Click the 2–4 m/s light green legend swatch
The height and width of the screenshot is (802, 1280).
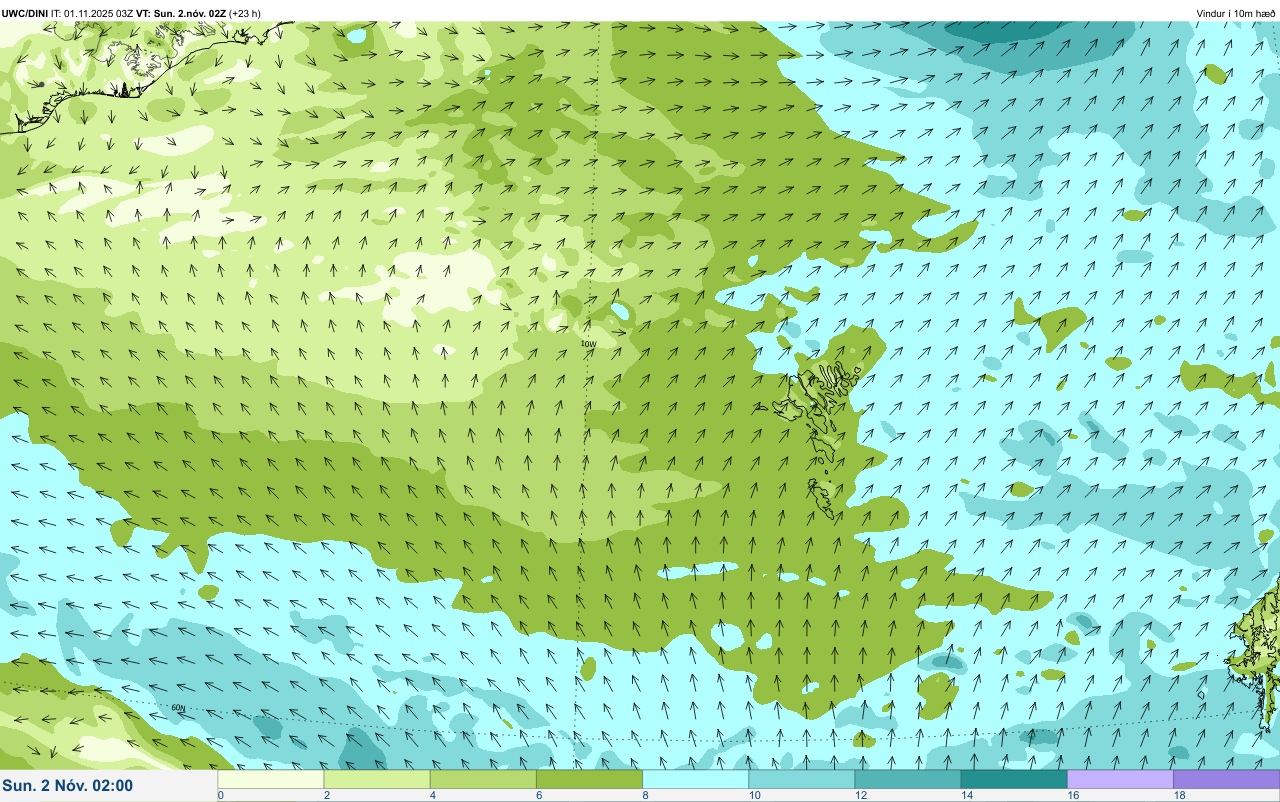(377, 779)
